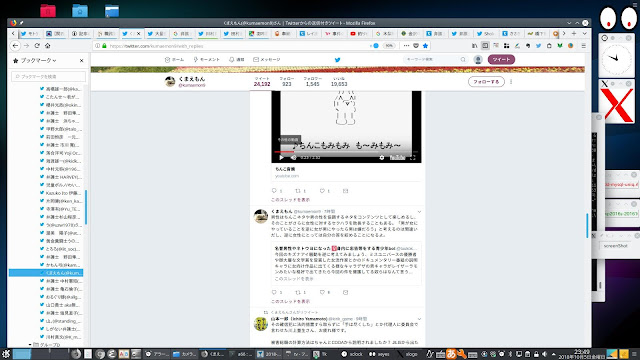The width and height of the screenshot is (640, 360).
Task: Like the second tweet by くまえもん
Action: pyautogui.click(x=322, y=292)
